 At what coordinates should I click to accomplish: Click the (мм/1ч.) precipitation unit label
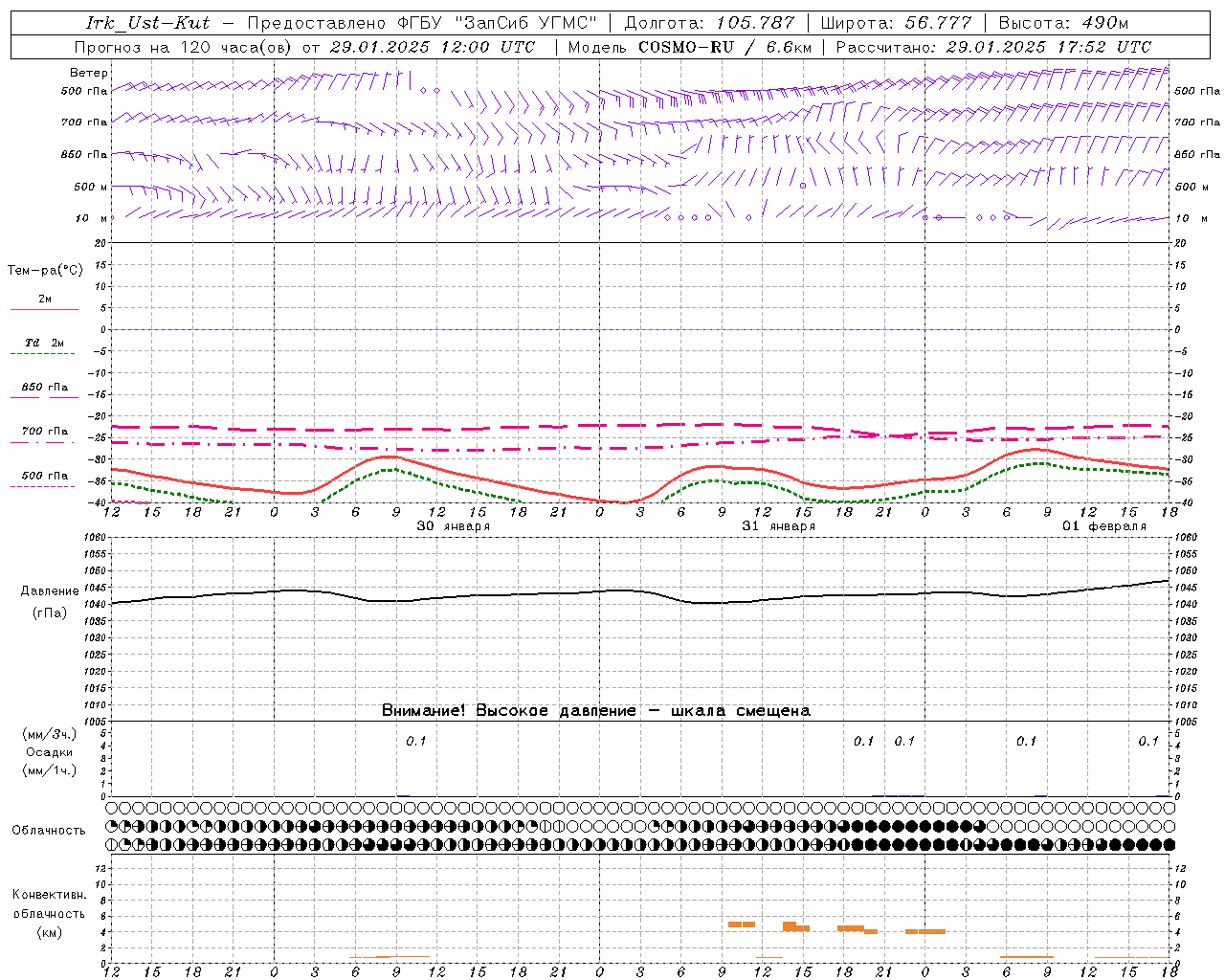tap(50, 770)
